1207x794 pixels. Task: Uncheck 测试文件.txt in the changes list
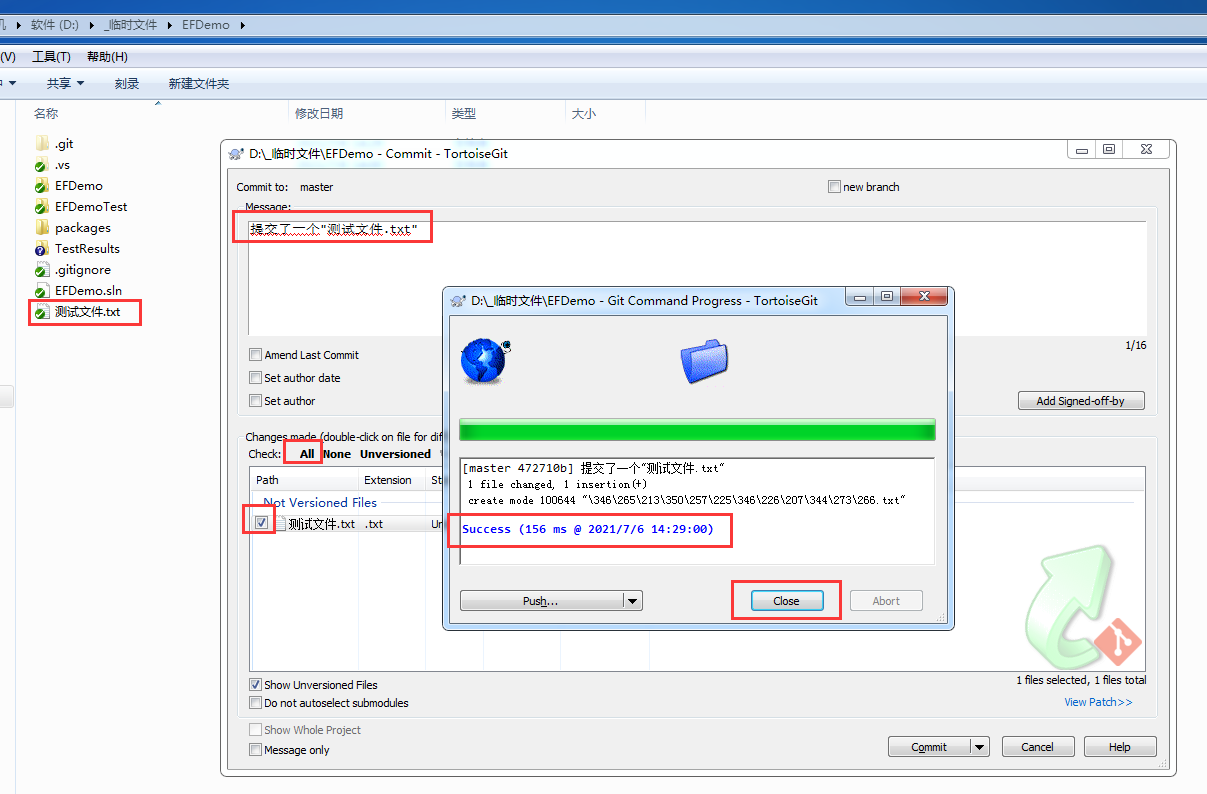pyautogui.click(x=261, y=523)
